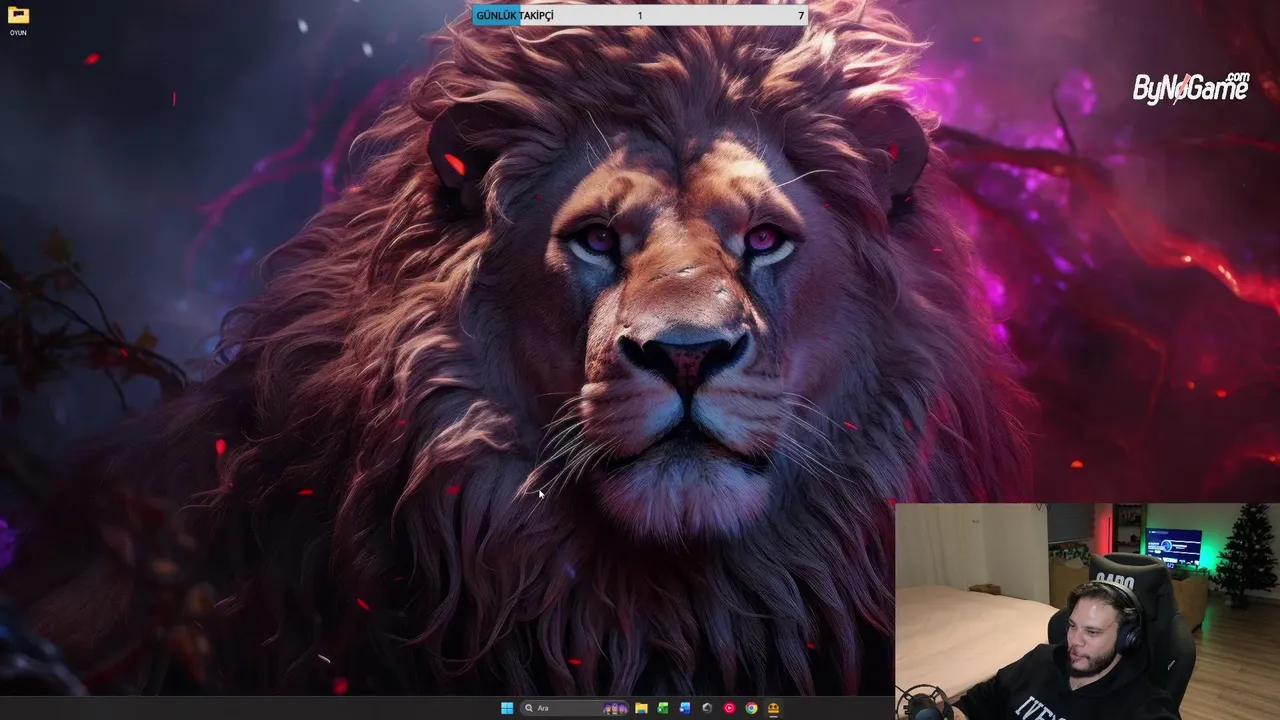Click the search highlight character image in taskbar
This screenshot has height=720, width=1280.
click(x=615, y=708)
